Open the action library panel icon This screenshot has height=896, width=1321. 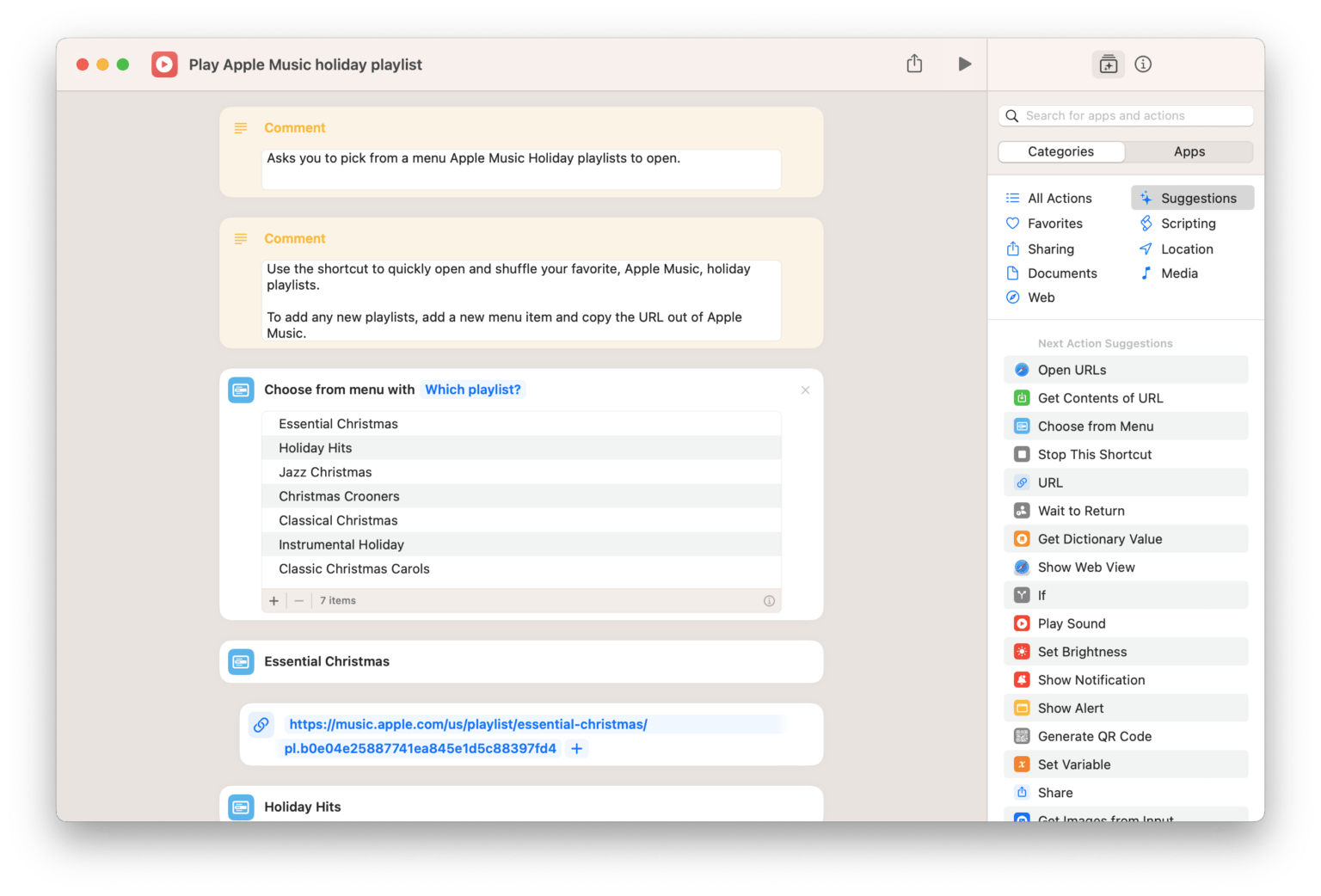point(1108,64)
